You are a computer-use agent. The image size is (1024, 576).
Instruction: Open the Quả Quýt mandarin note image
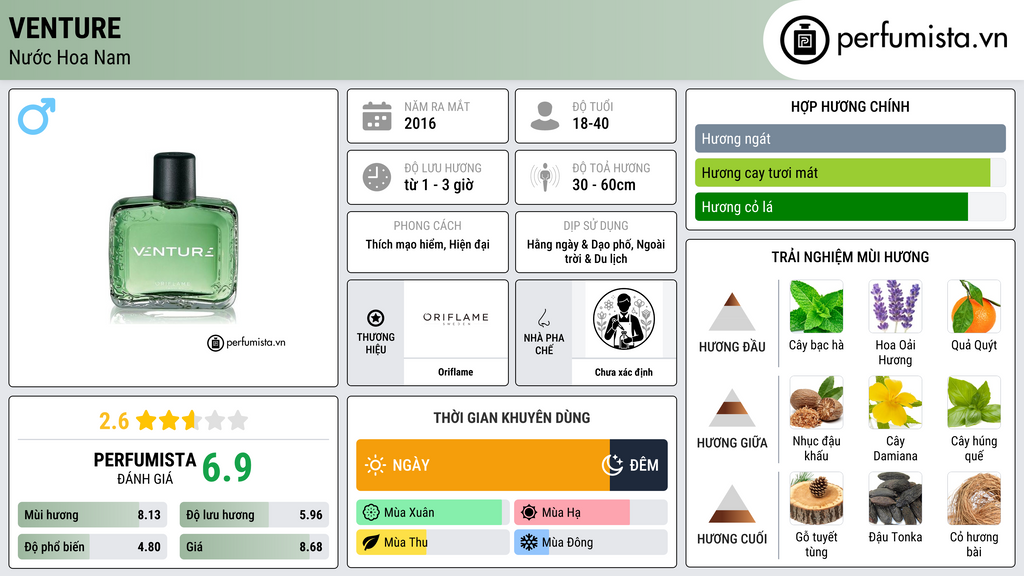[974, 307]
